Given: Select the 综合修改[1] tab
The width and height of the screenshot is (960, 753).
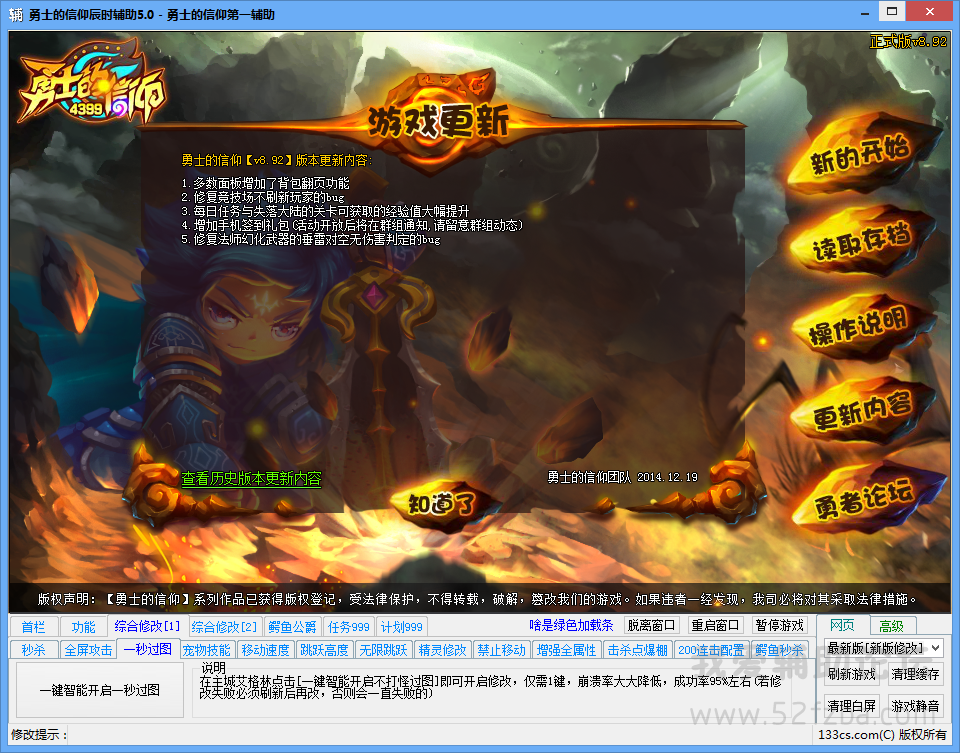Looking at the screenshot, I should pyautogui.click(x=147, y=626).
